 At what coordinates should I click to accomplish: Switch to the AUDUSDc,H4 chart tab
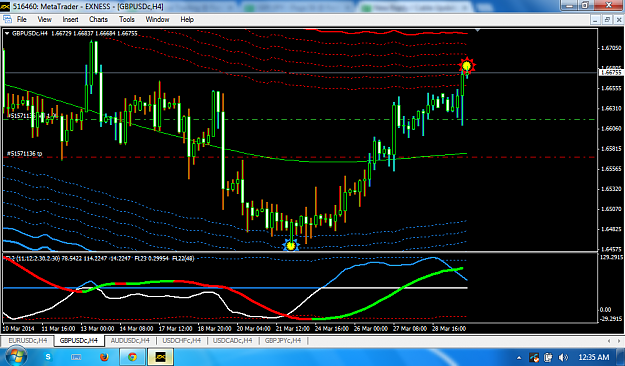[x=130, y=340]
